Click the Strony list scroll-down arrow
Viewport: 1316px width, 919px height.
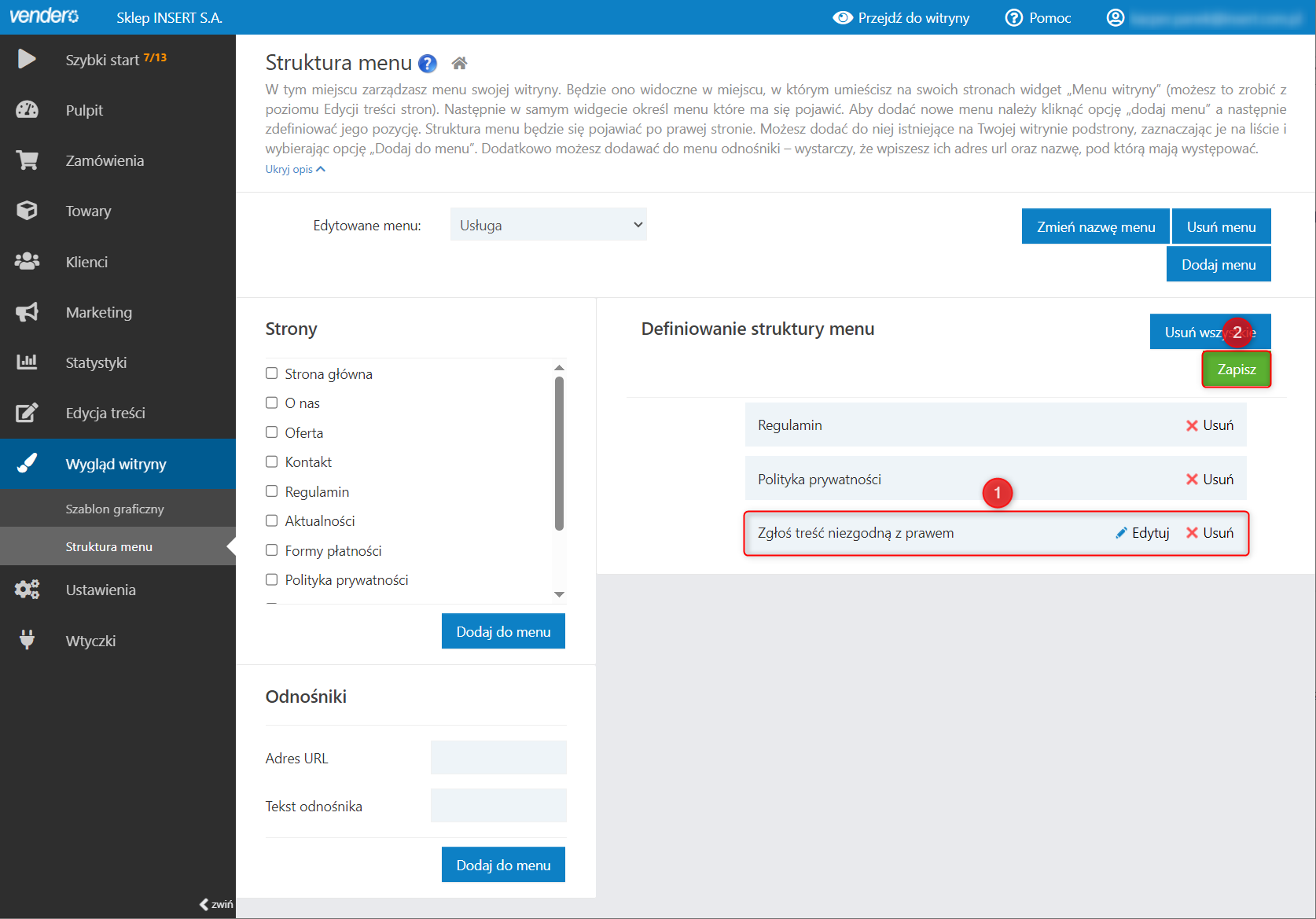click(559, 594)
